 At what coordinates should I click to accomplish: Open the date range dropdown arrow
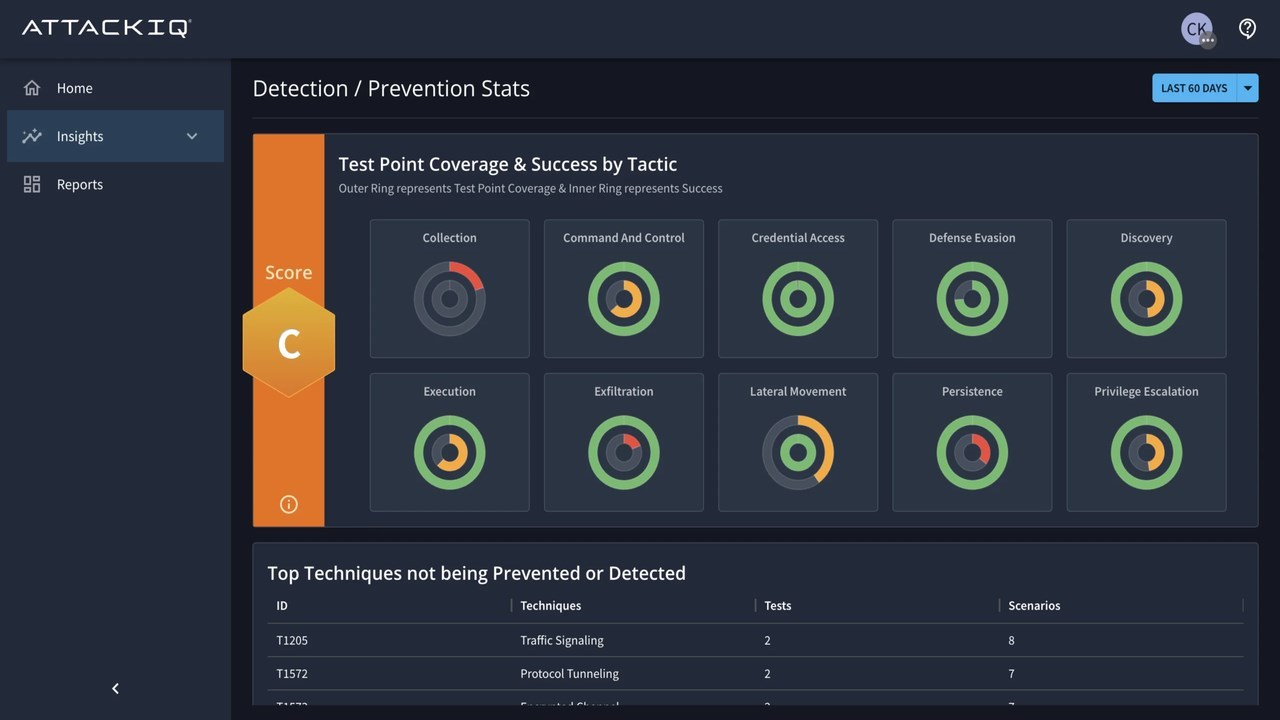tap(1248, 88)
